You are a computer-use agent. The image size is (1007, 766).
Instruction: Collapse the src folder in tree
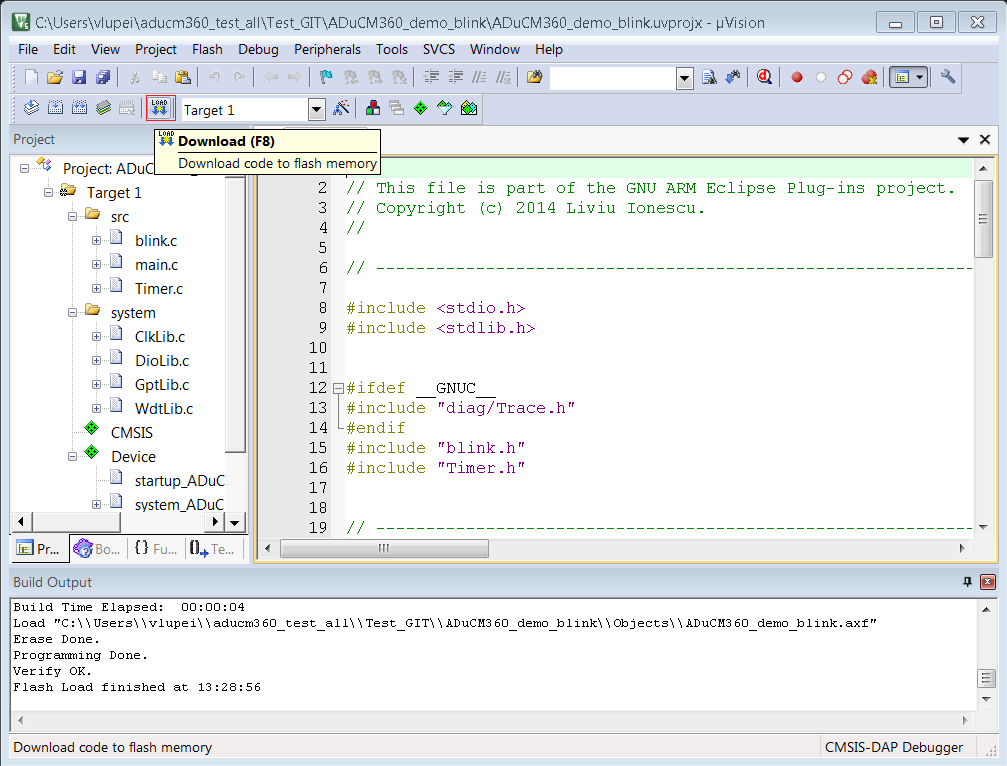[72, 216]
